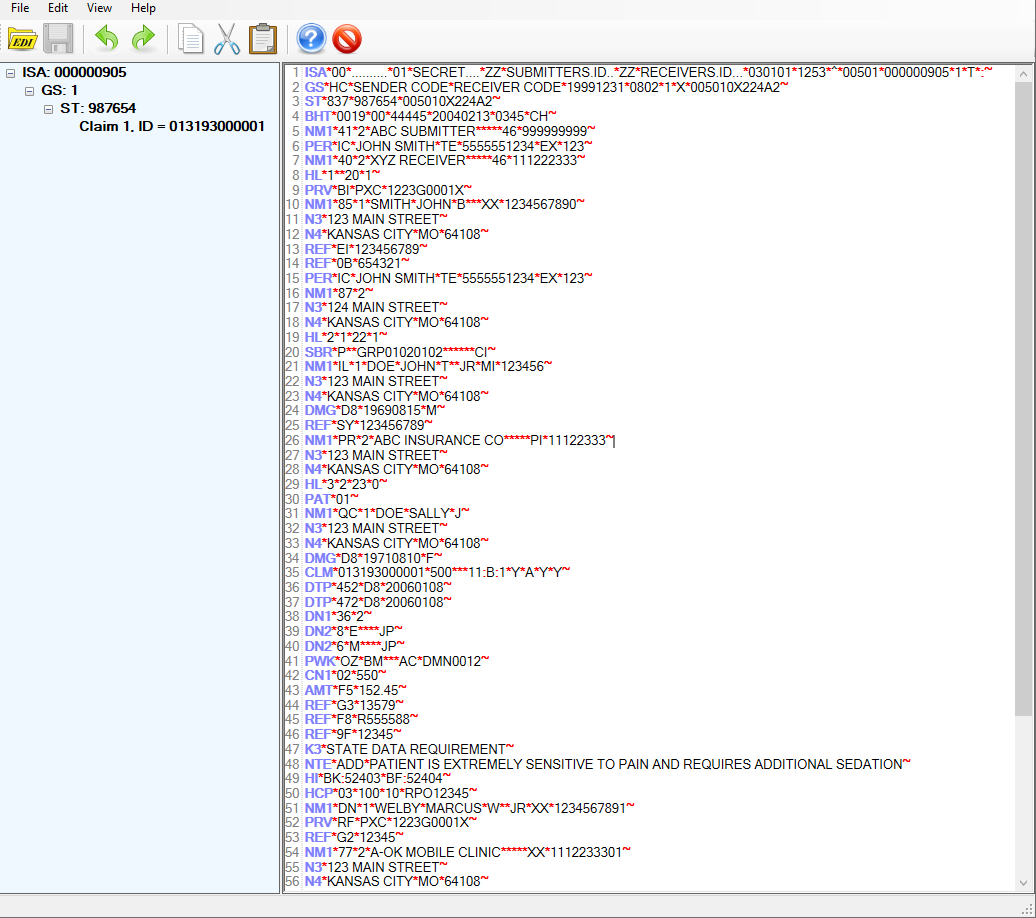The image size is (1036, 918).
Task: Open the View menu
Action: point(99,8)
